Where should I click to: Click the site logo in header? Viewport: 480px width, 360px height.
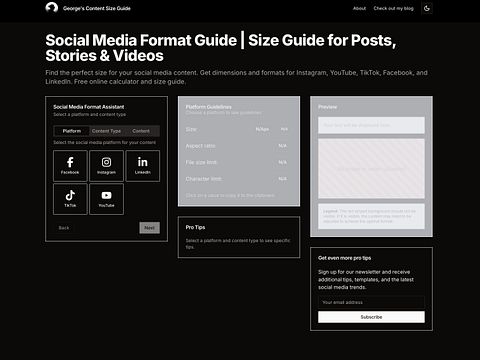(52, 8)
